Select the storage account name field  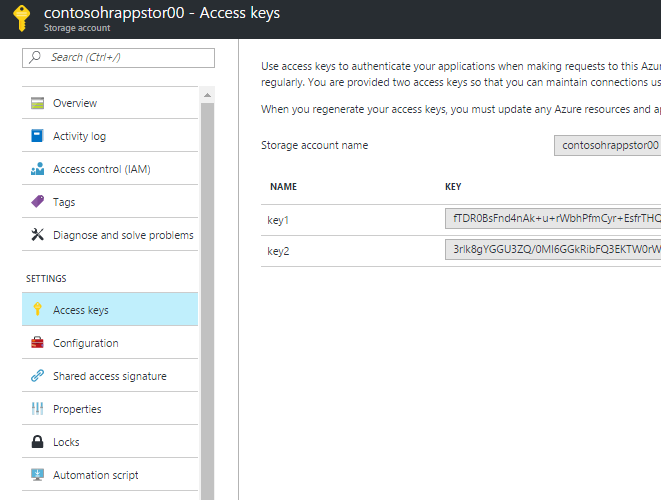(608, 145)
